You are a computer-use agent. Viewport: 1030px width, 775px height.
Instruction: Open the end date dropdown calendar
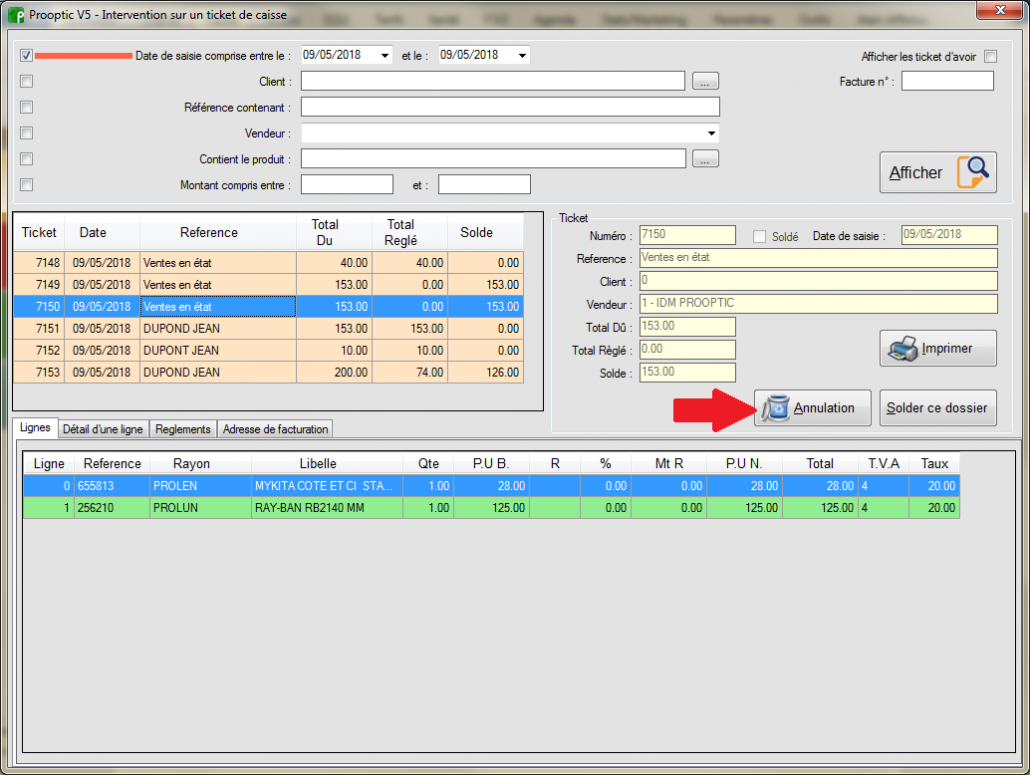coord(522,55)
